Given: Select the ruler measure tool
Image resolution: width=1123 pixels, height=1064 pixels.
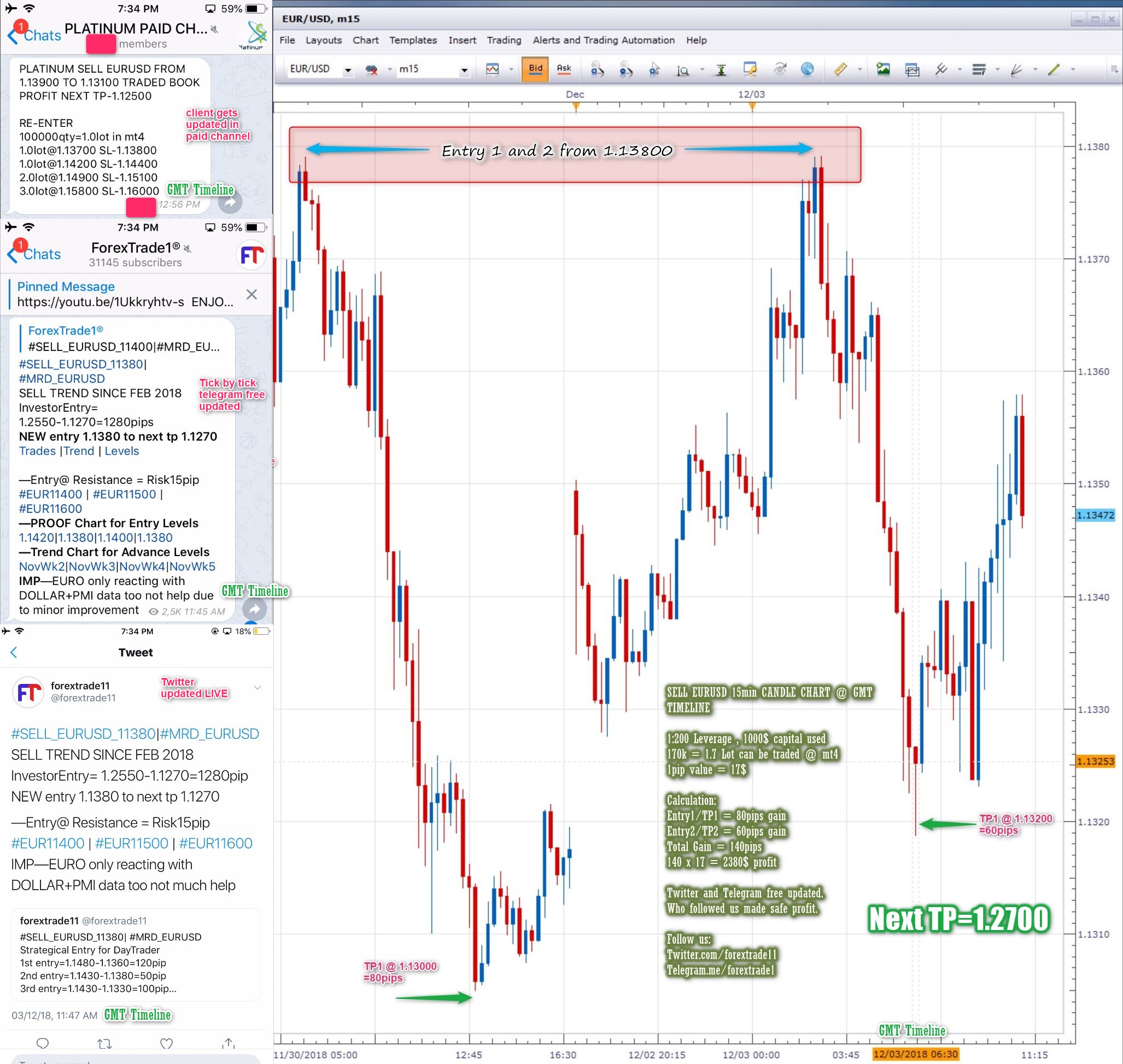Looking at the screenshot, I should (x=840, y=69).
